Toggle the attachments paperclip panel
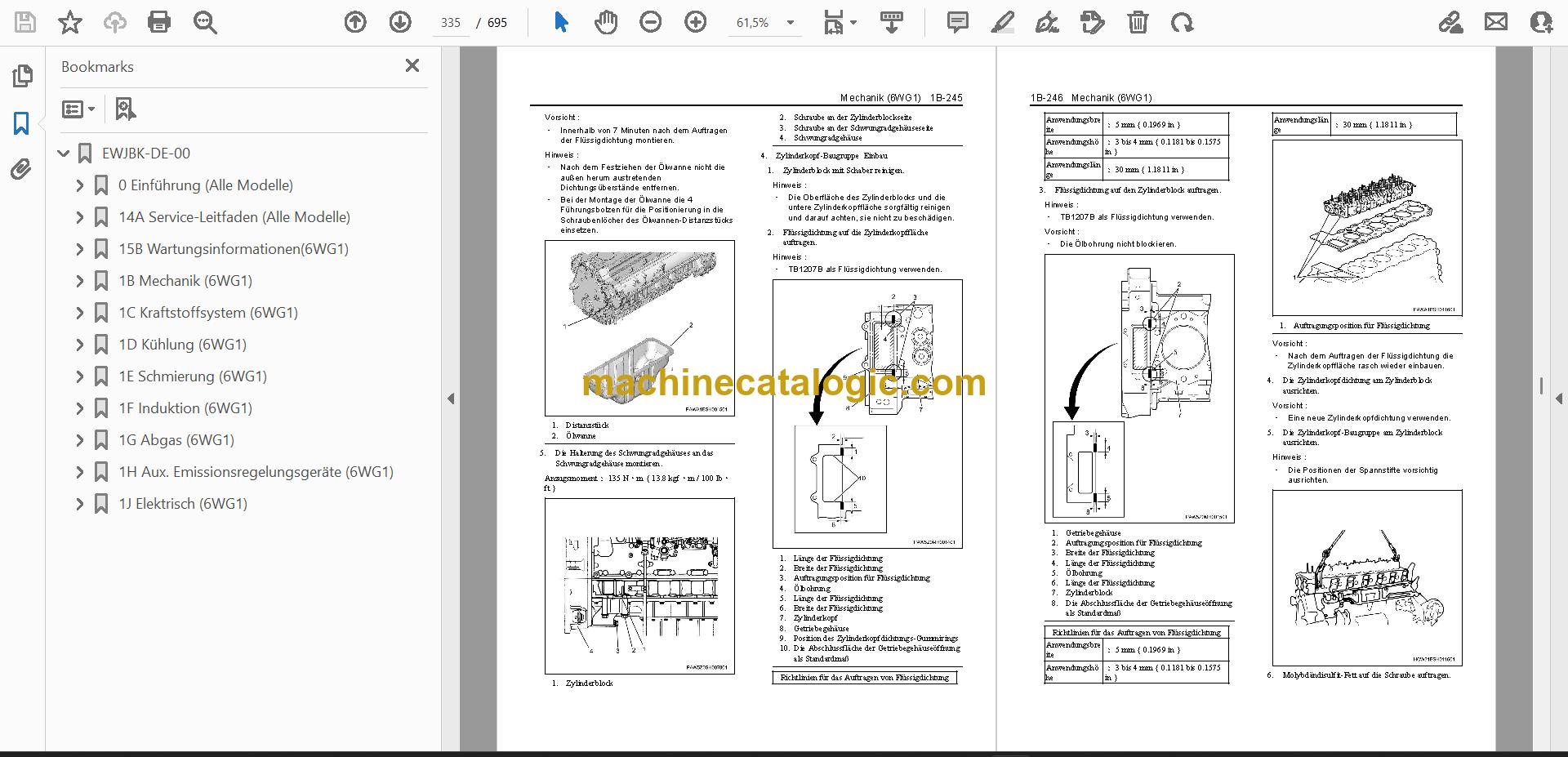1568x757 pixels. [21, 170]
